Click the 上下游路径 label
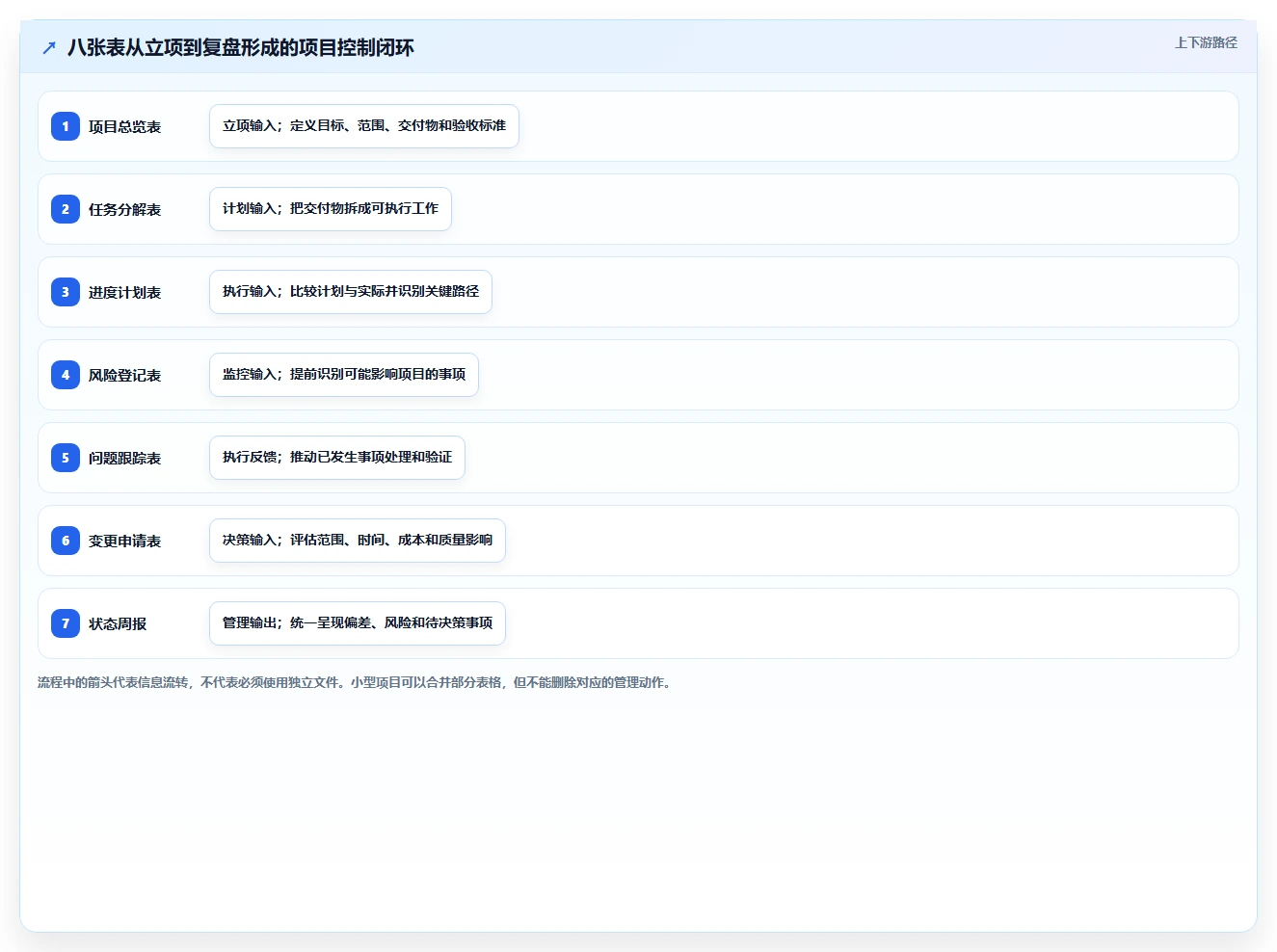 tap(1206, 42)
